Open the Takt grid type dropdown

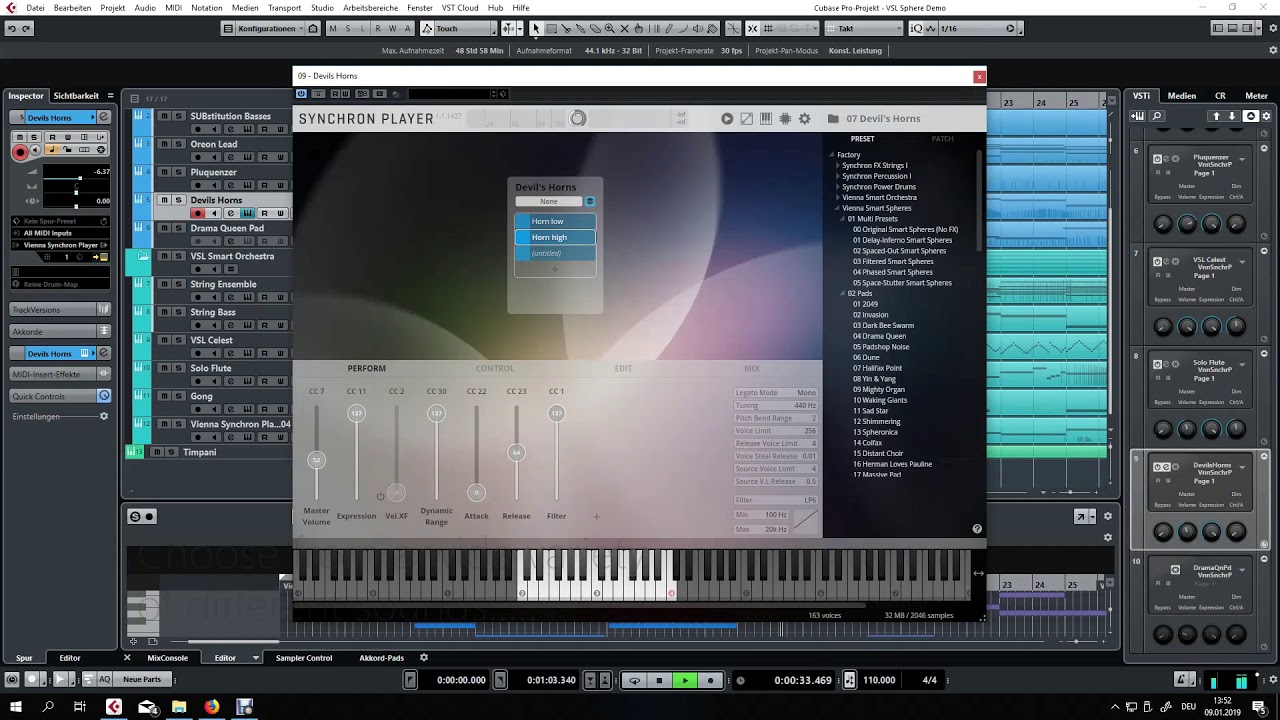(x=864, y=28)
